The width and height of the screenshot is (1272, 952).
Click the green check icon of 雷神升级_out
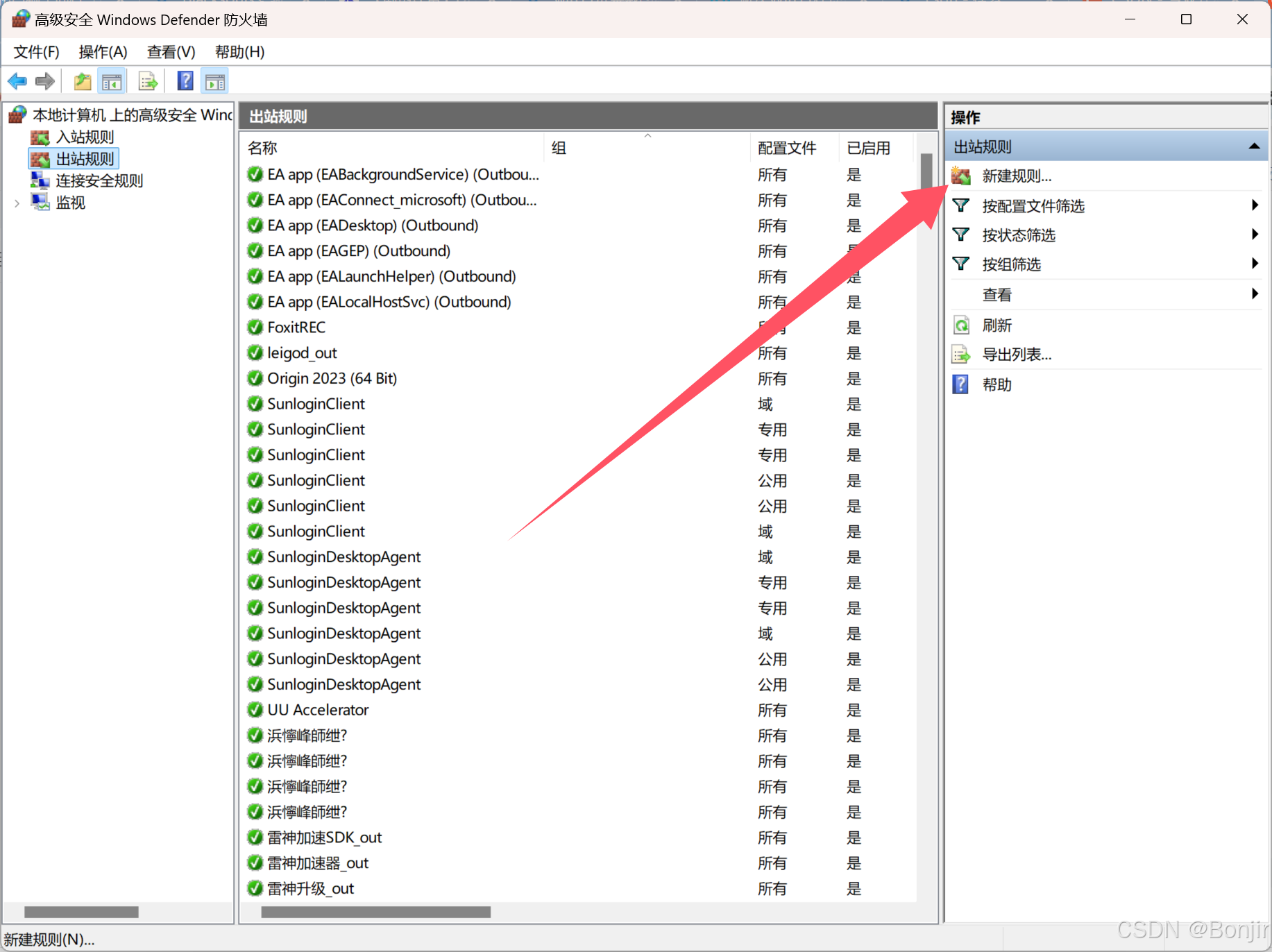(255, 888)
